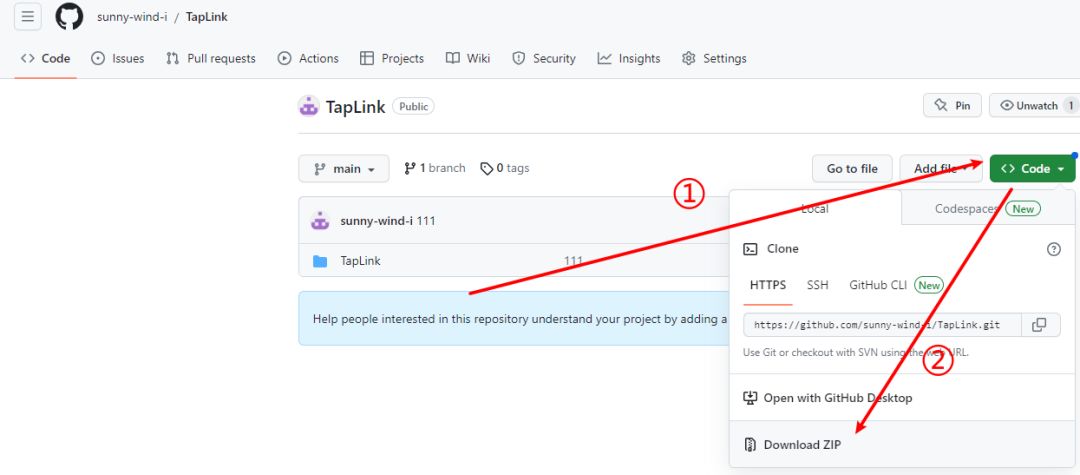The height and width of the screenshot is (475, 1080).
Task: Click the TapLink folder icon
Action: 320,261
